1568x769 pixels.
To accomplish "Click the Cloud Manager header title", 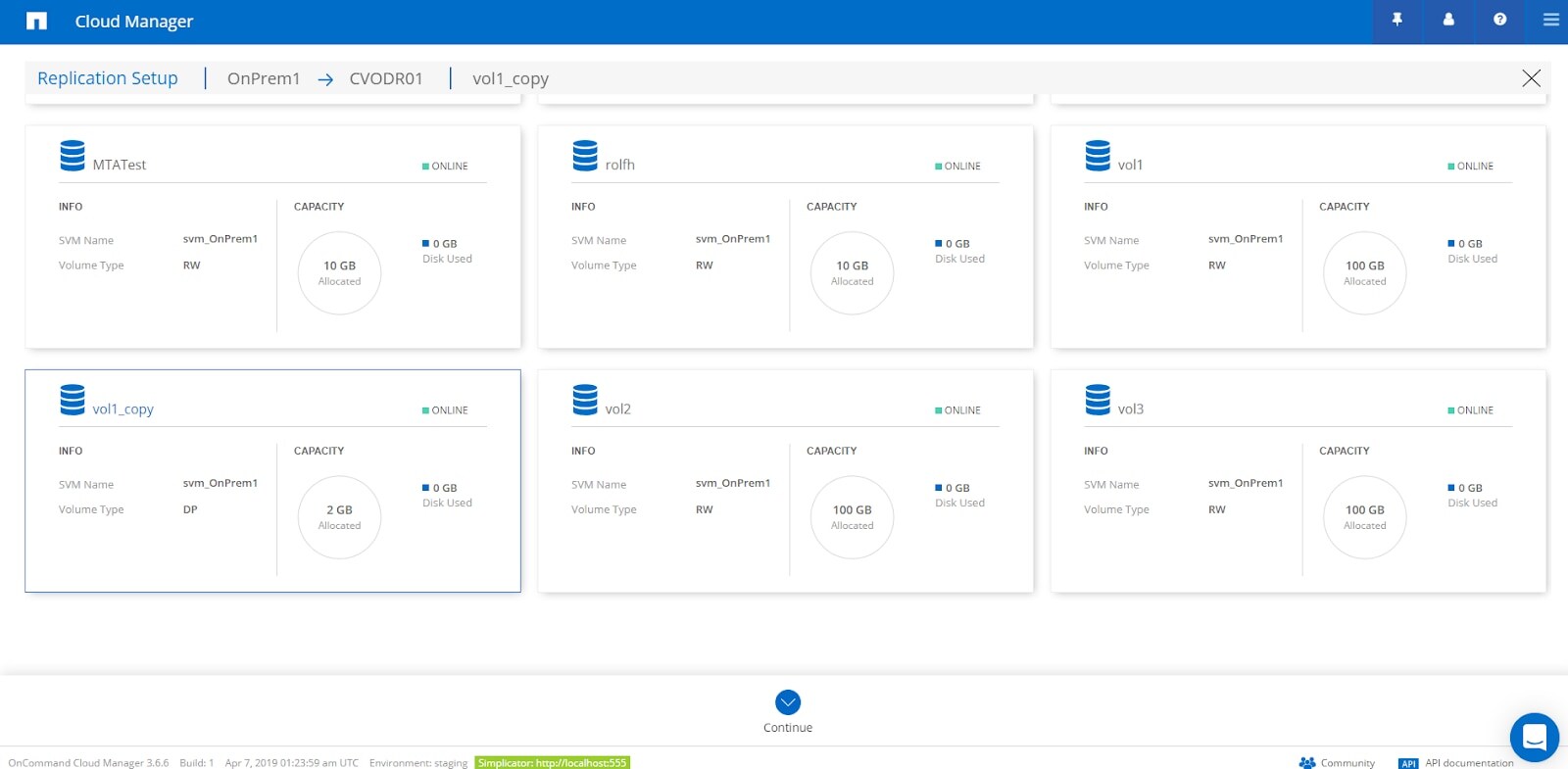I will point(134,22).
